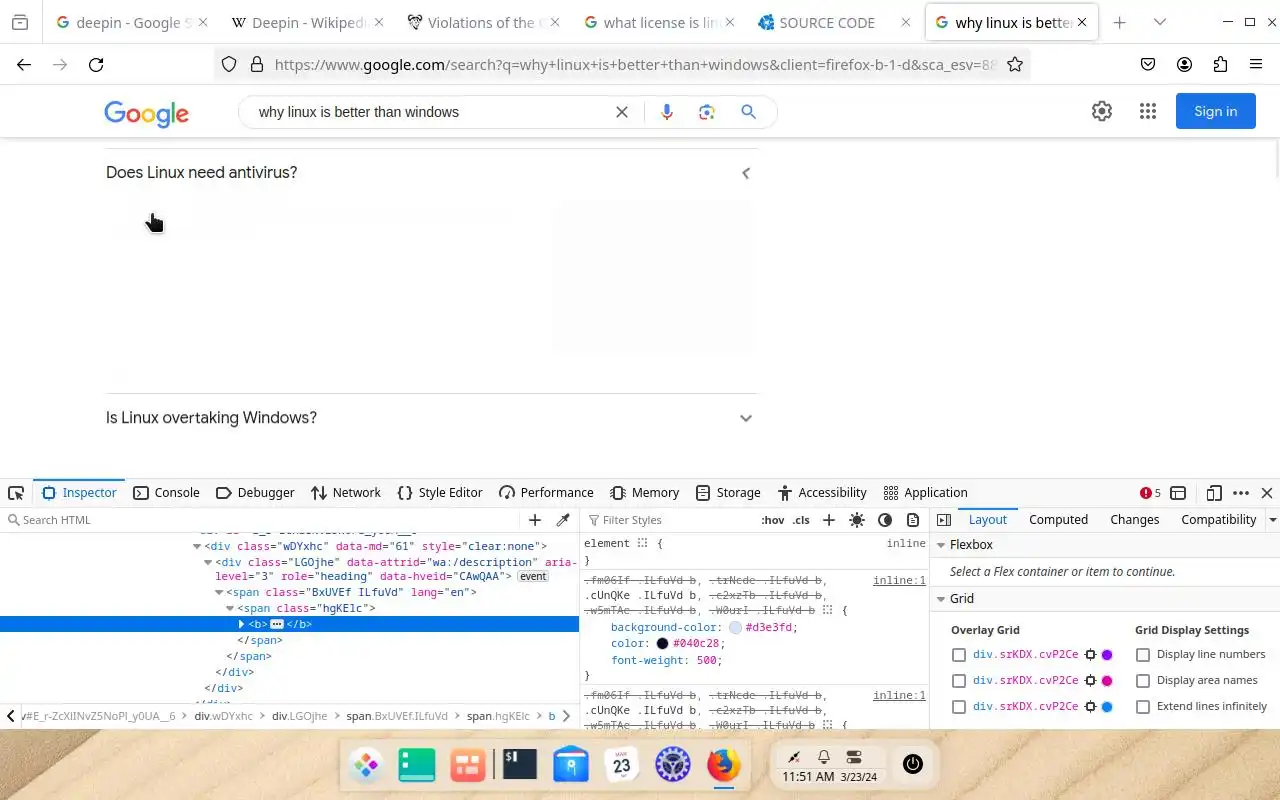1280x800 pixels.
Task: Click the Google logo
Action: (x=147, y=114)
